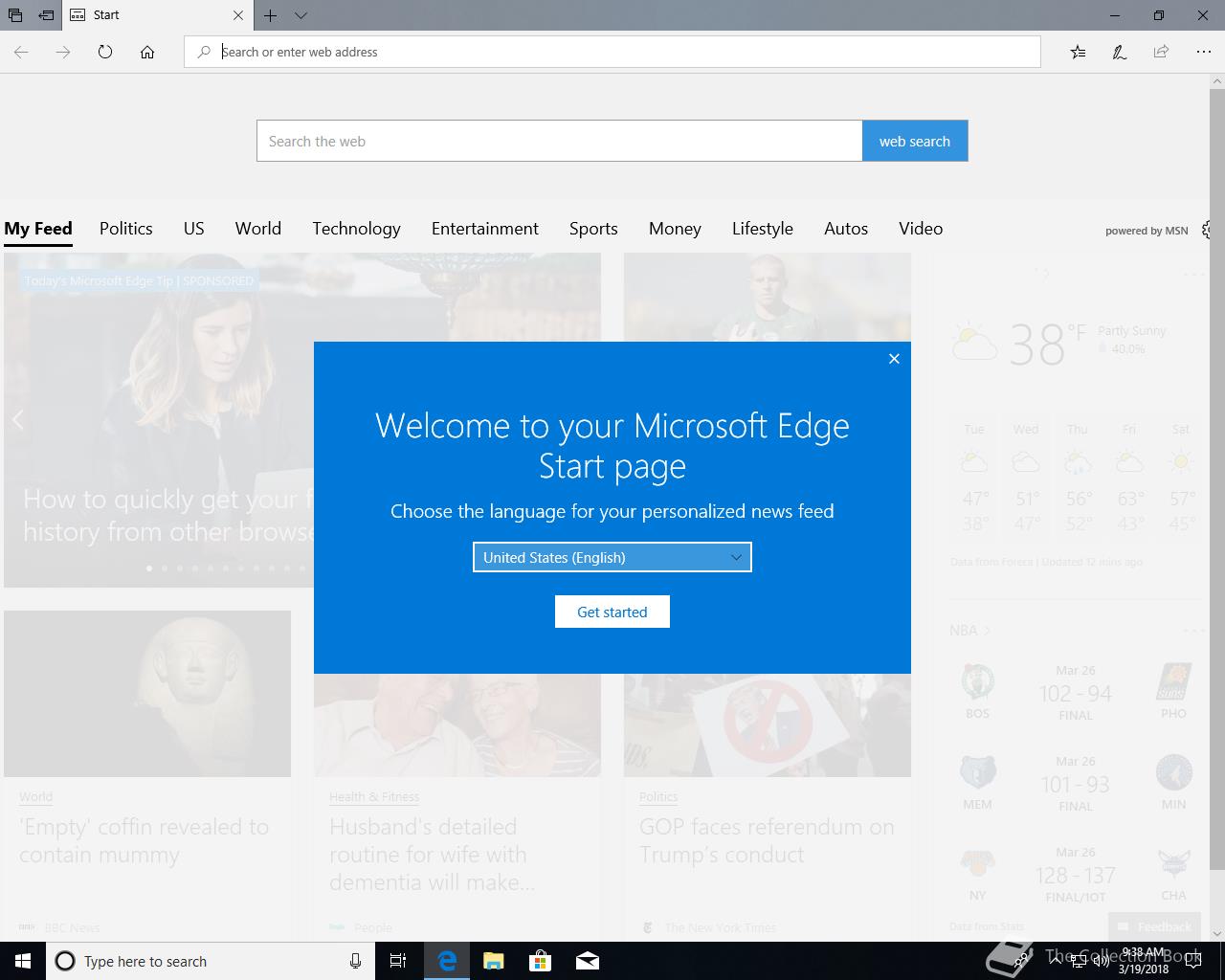Image resolution: width=1225 pixels, height=980 pixels.
Task: Open the World tab
Action: [x=258, y=228]
